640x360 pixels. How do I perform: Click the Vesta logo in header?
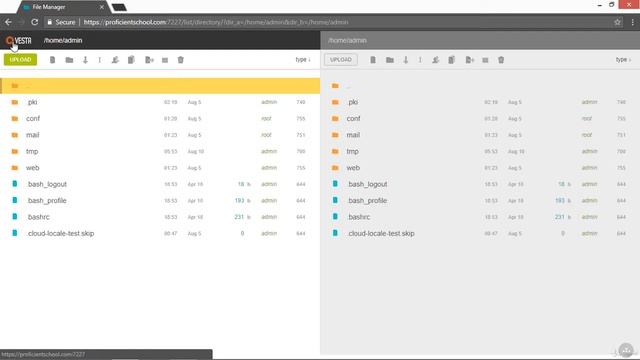(19, 40)
